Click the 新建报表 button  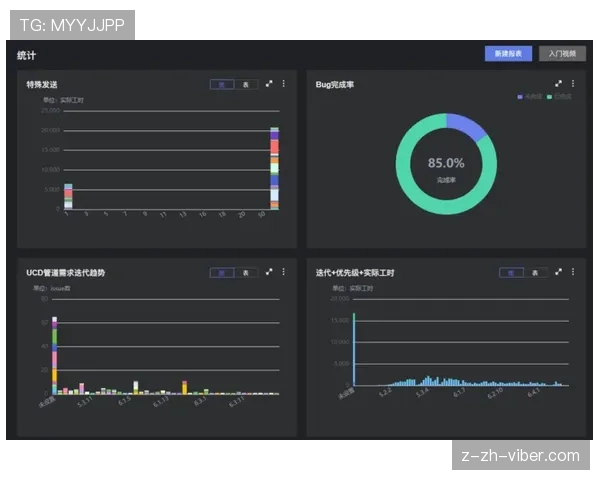(508, 54)
